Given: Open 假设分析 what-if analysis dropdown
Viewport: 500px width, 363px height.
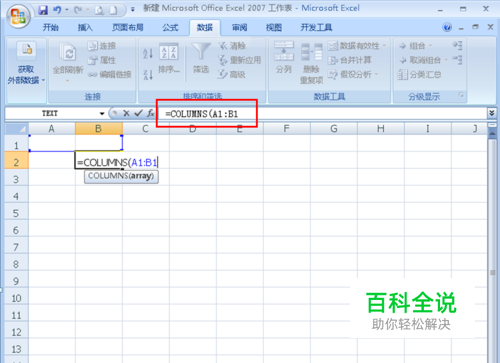Looking at the screenshot, I should coord(353,74).
